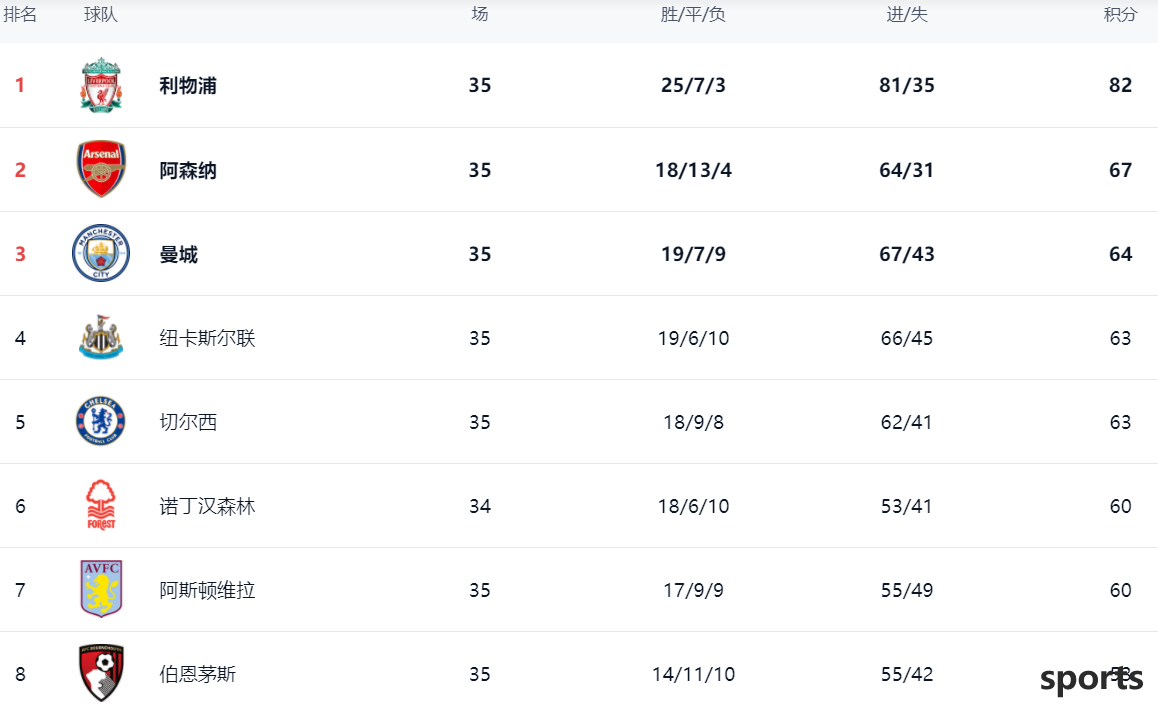Screen dimensions: 1158x710
Task: Click the Newcastle United crest
Action: 101,338
